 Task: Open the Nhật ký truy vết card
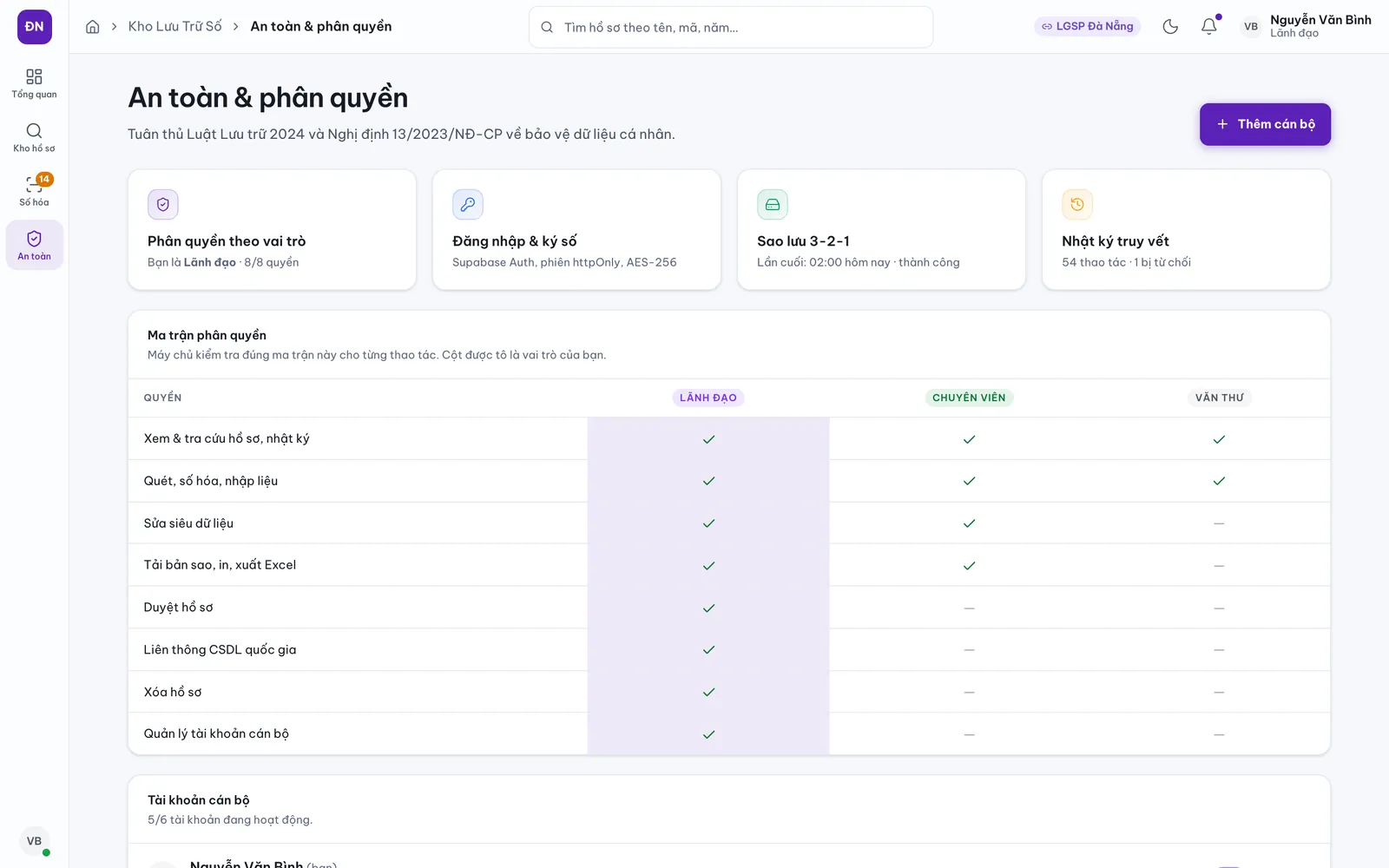[x=1186, y=230]
